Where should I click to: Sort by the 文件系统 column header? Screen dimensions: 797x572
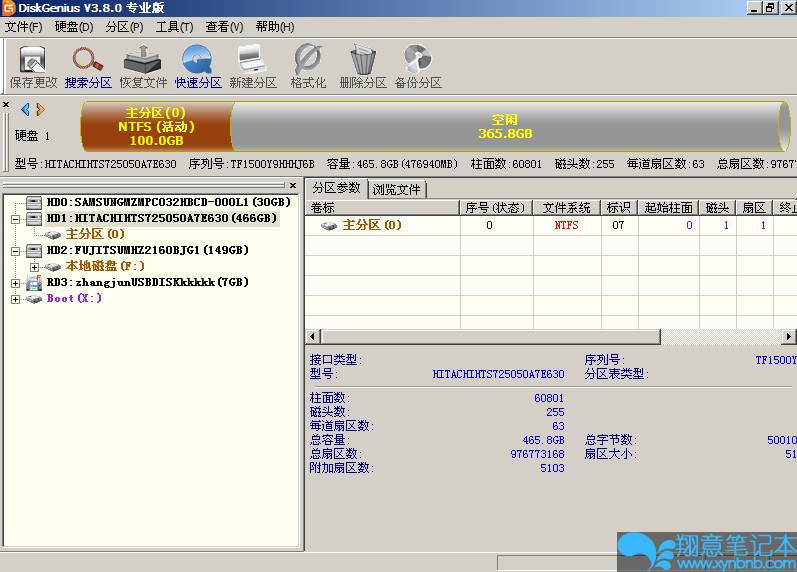567,207
